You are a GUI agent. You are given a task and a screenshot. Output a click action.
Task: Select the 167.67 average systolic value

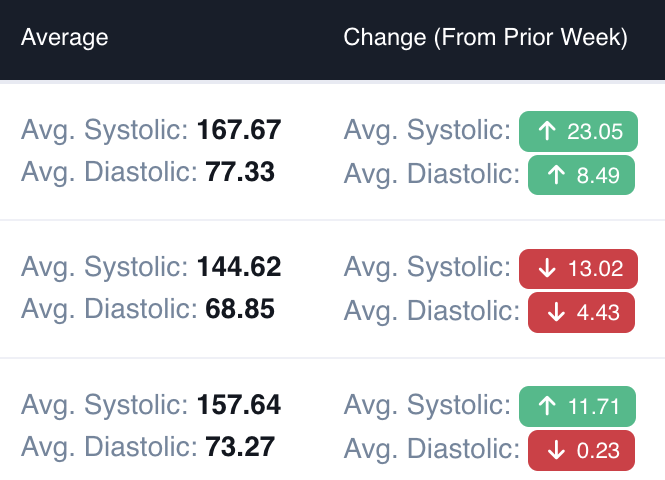239,129
